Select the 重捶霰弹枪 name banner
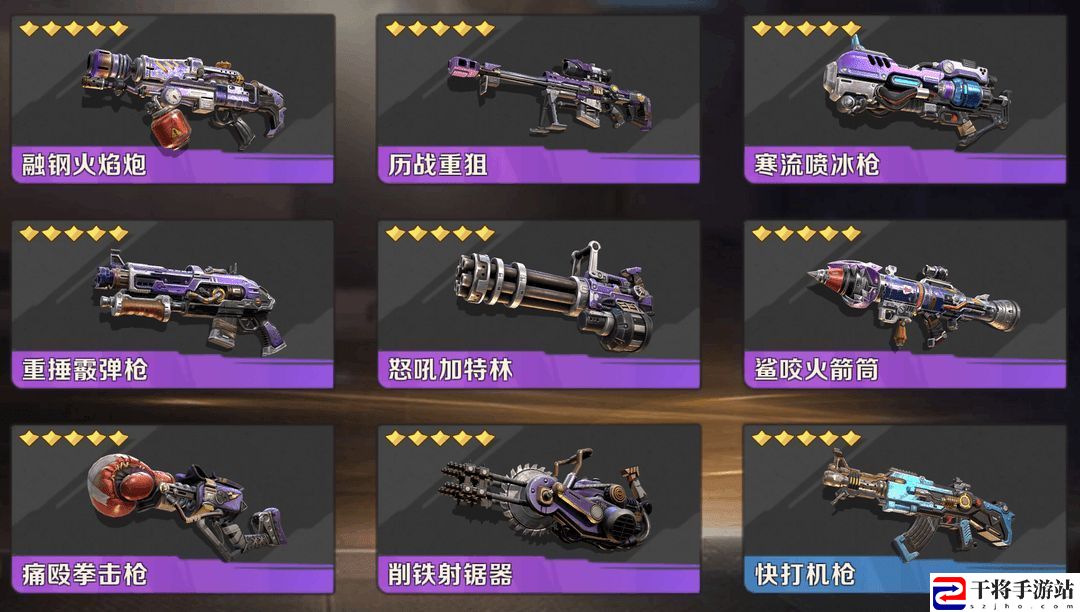 point(173,370)
